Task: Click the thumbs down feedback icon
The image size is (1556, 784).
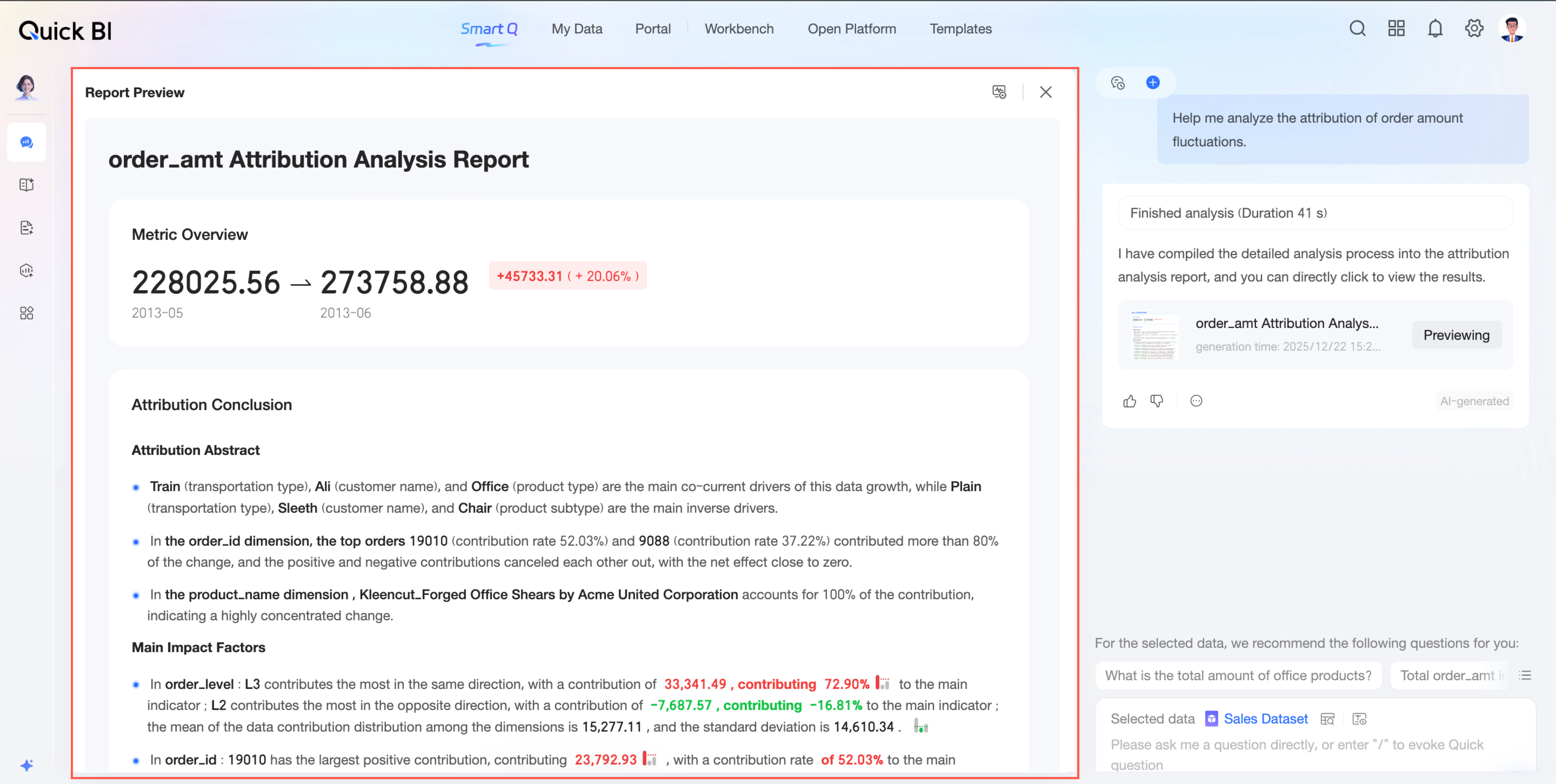Action: (1157, 401)
